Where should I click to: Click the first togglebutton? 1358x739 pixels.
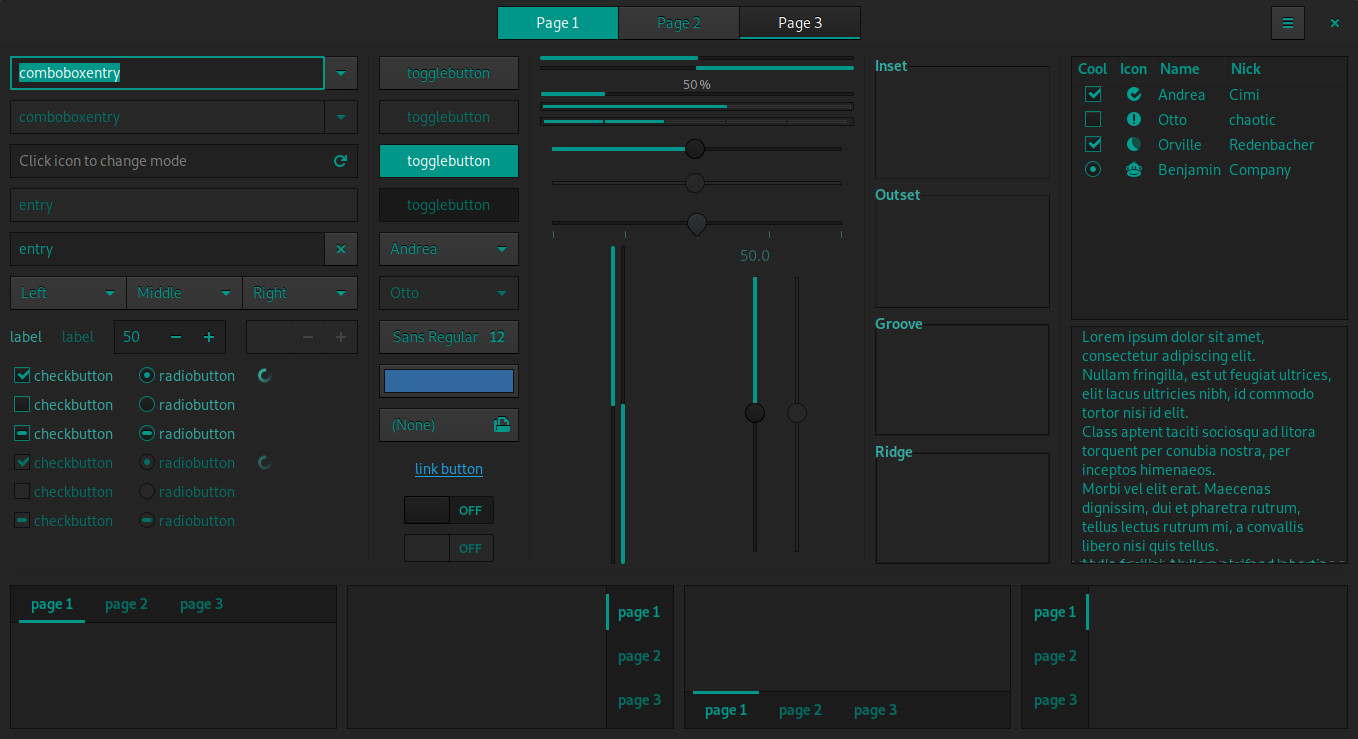pos(449,73)
